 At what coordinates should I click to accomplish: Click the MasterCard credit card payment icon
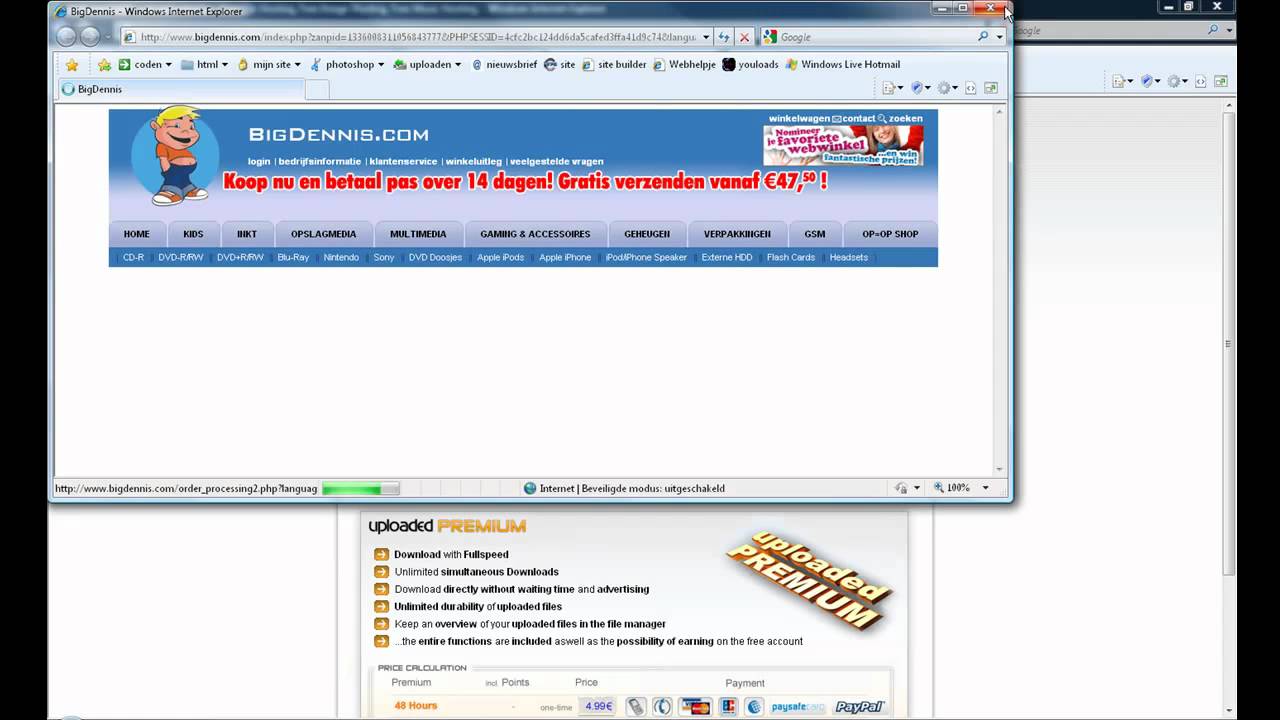(x=695, y=706)
